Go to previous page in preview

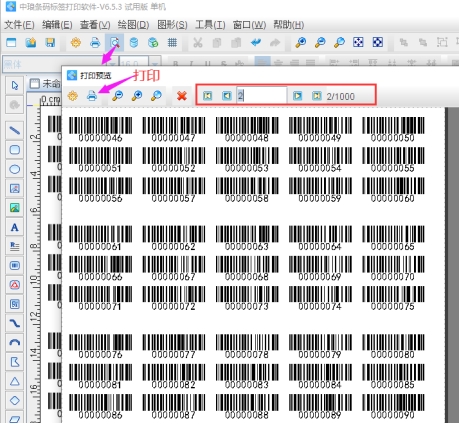point(227,96)
